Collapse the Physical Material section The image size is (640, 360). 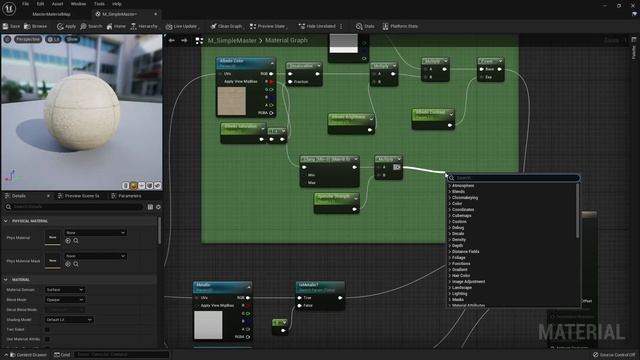click(x=6, y=221)
